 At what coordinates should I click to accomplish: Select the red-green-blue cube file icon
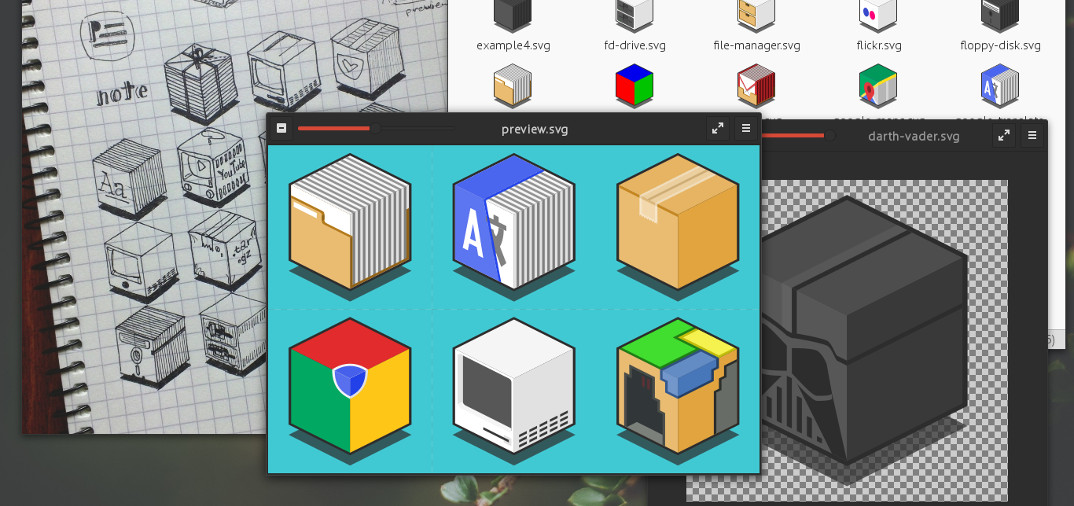point(634,86)
